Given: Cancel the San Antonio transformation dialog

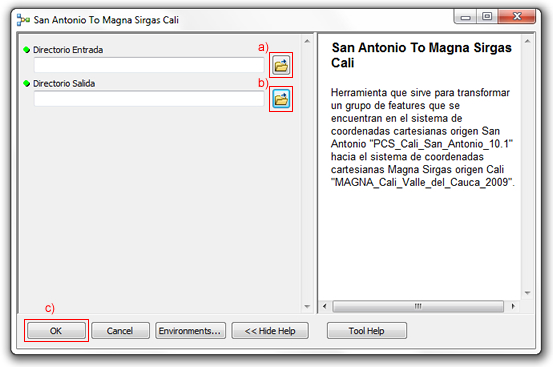Looking at the screenshot, I should (120, 331).
